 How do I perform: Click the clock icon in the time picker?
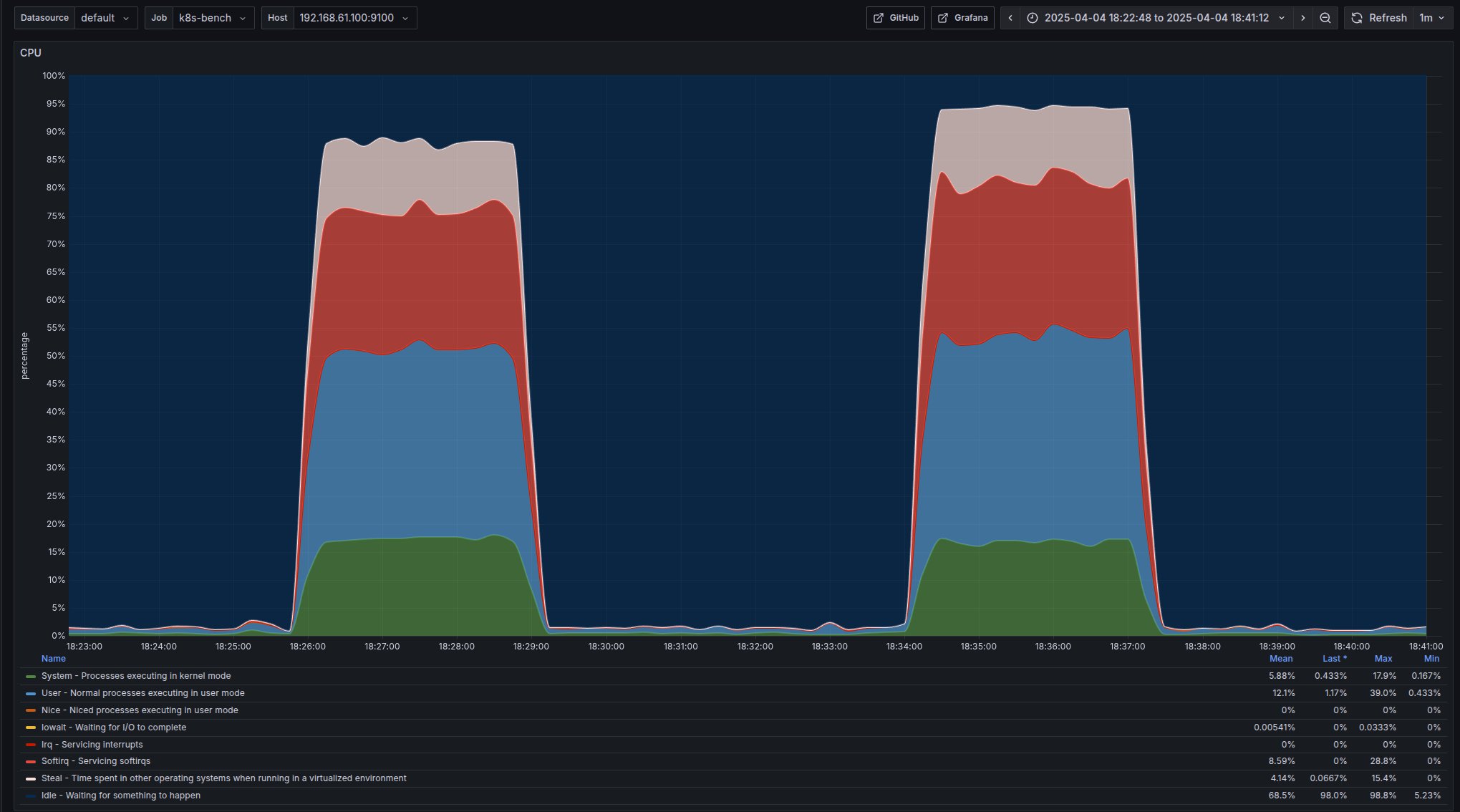[x=1031, y=18]
